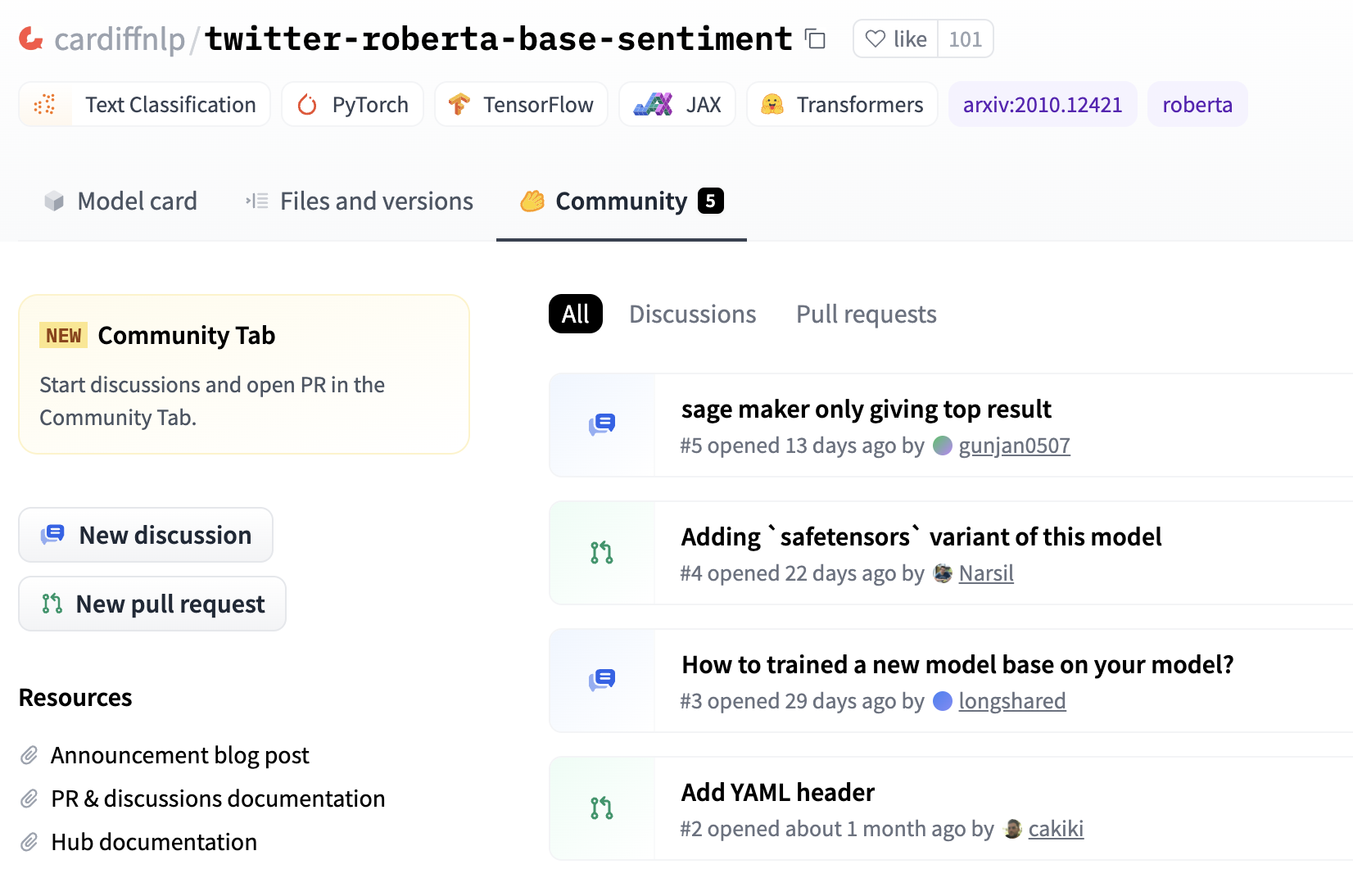Visit Narsil's user profile

pos(986,572)
